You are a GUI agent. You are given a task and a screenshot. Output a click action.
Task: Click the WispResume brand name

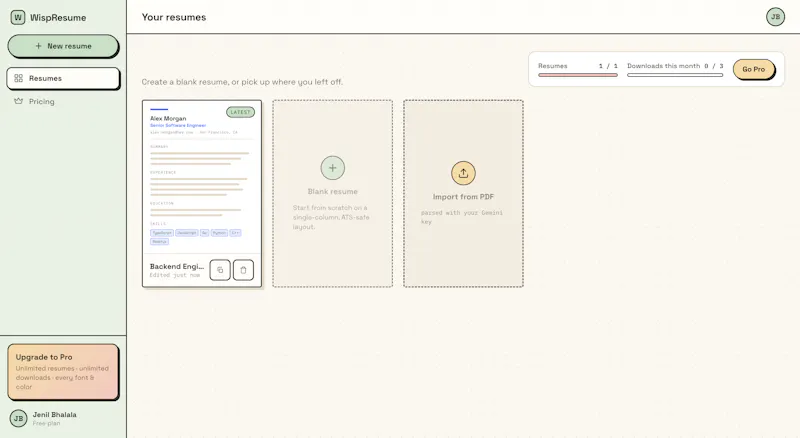pyautogui.click(x=58, y=17)
